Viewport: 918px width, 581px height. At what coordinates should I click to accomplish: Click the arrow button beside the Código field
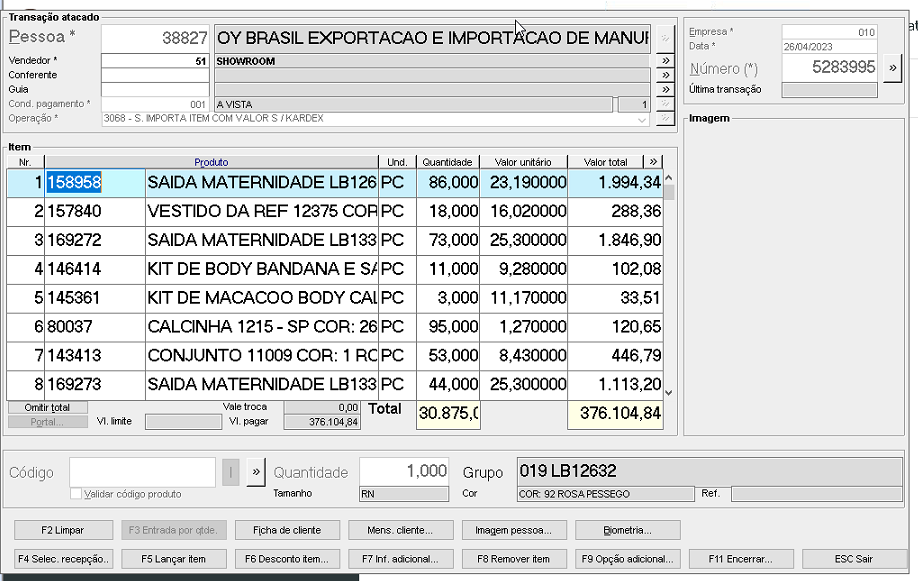256,472
